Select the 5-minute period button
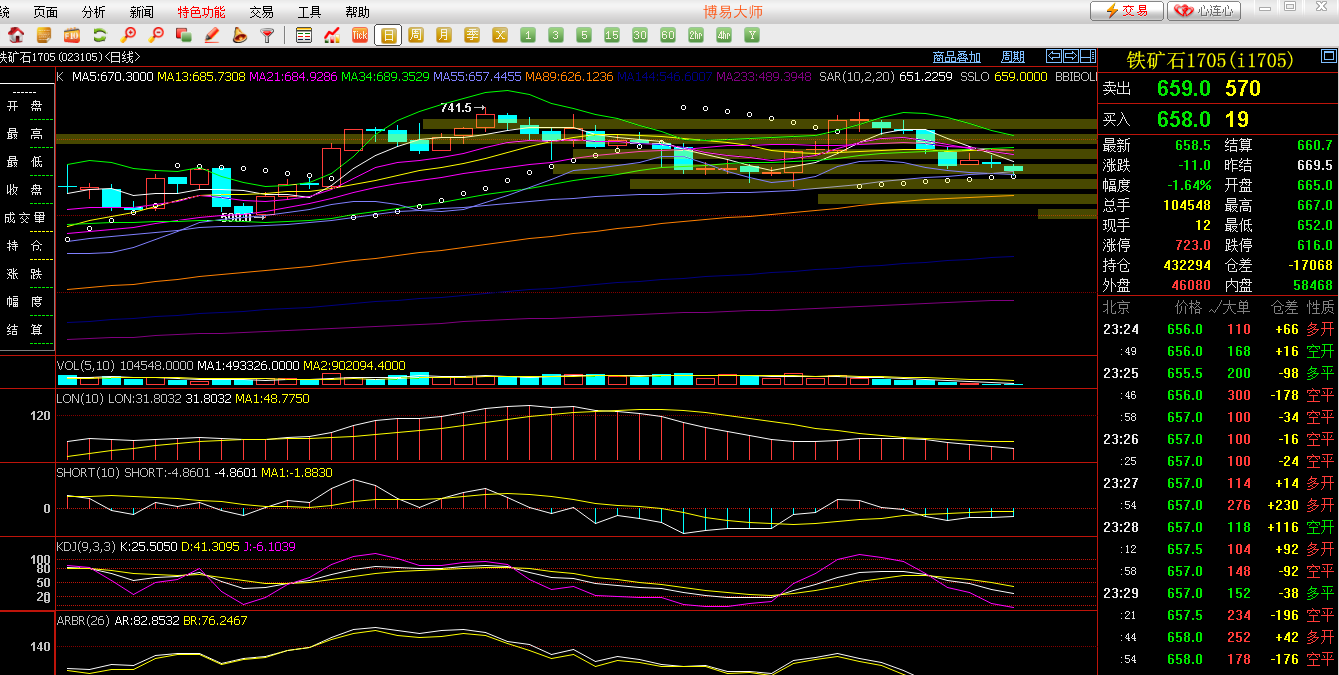The height and width of the screenshot is (675, 1339). click(584, 35)
